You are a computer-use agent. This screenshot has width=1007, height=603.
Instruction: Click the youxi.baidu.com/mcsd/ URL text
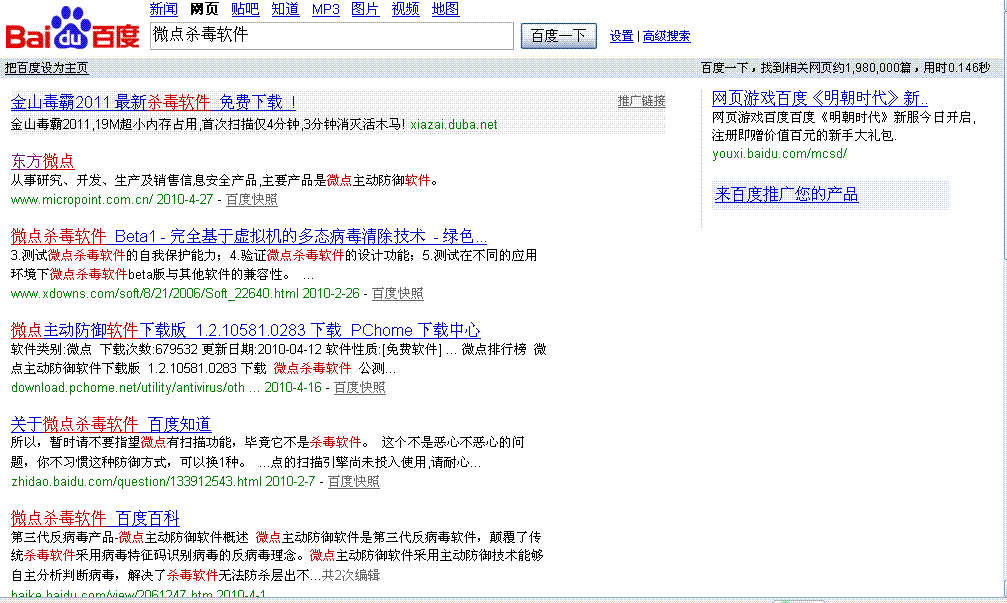pyautogui.click(x=780, y=153)
